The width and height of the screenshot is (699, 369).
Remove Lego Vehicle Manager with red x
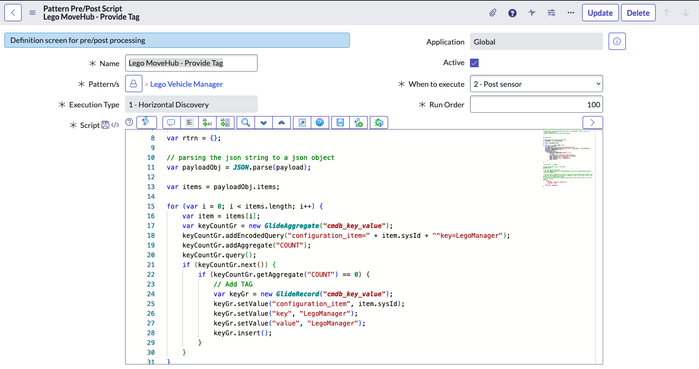(146, 85)
